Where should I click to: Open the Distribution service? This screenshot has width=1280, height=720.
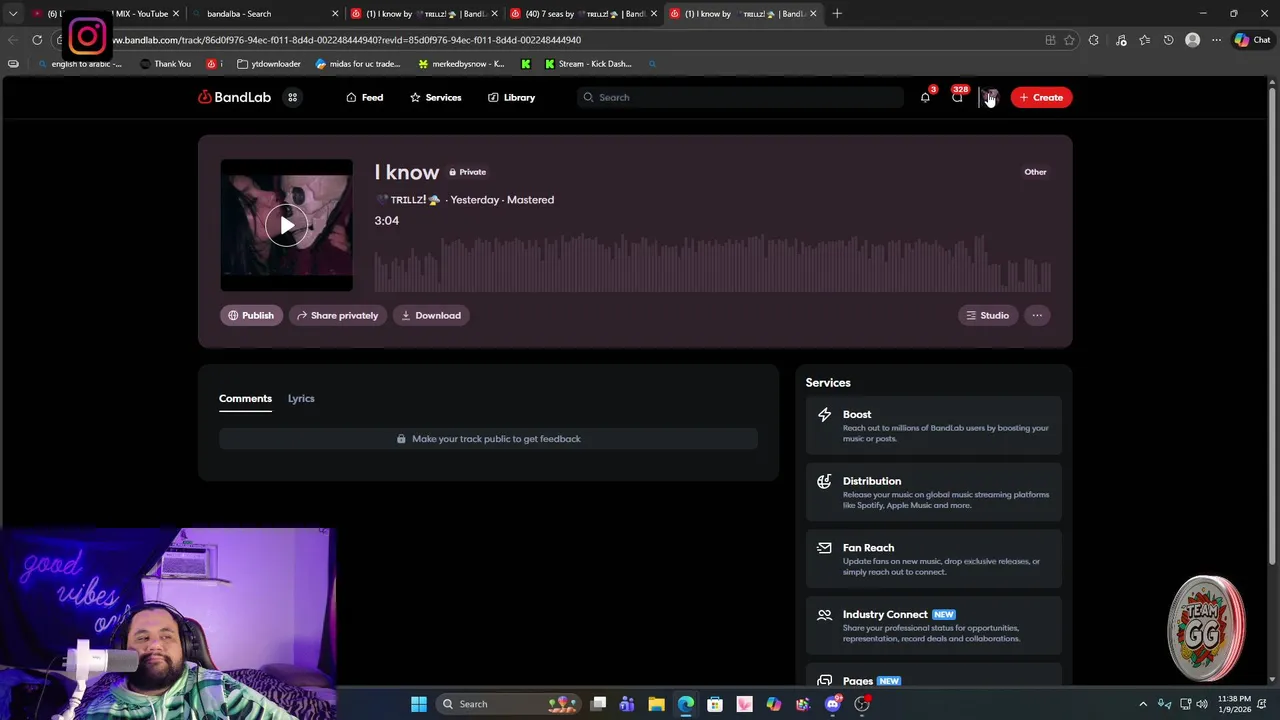933,492
